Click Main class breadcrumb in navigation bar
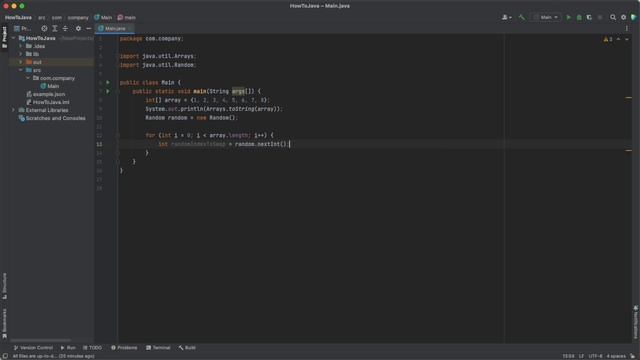Screen dimensions: 640x360 pyautogui.click(x=103, y=18)
